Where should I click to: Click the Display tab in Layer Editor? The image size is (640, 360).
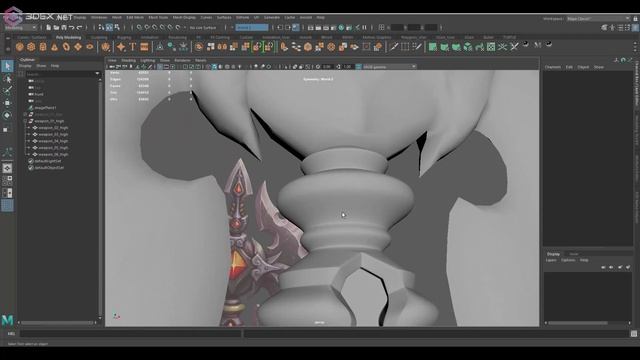553,254
